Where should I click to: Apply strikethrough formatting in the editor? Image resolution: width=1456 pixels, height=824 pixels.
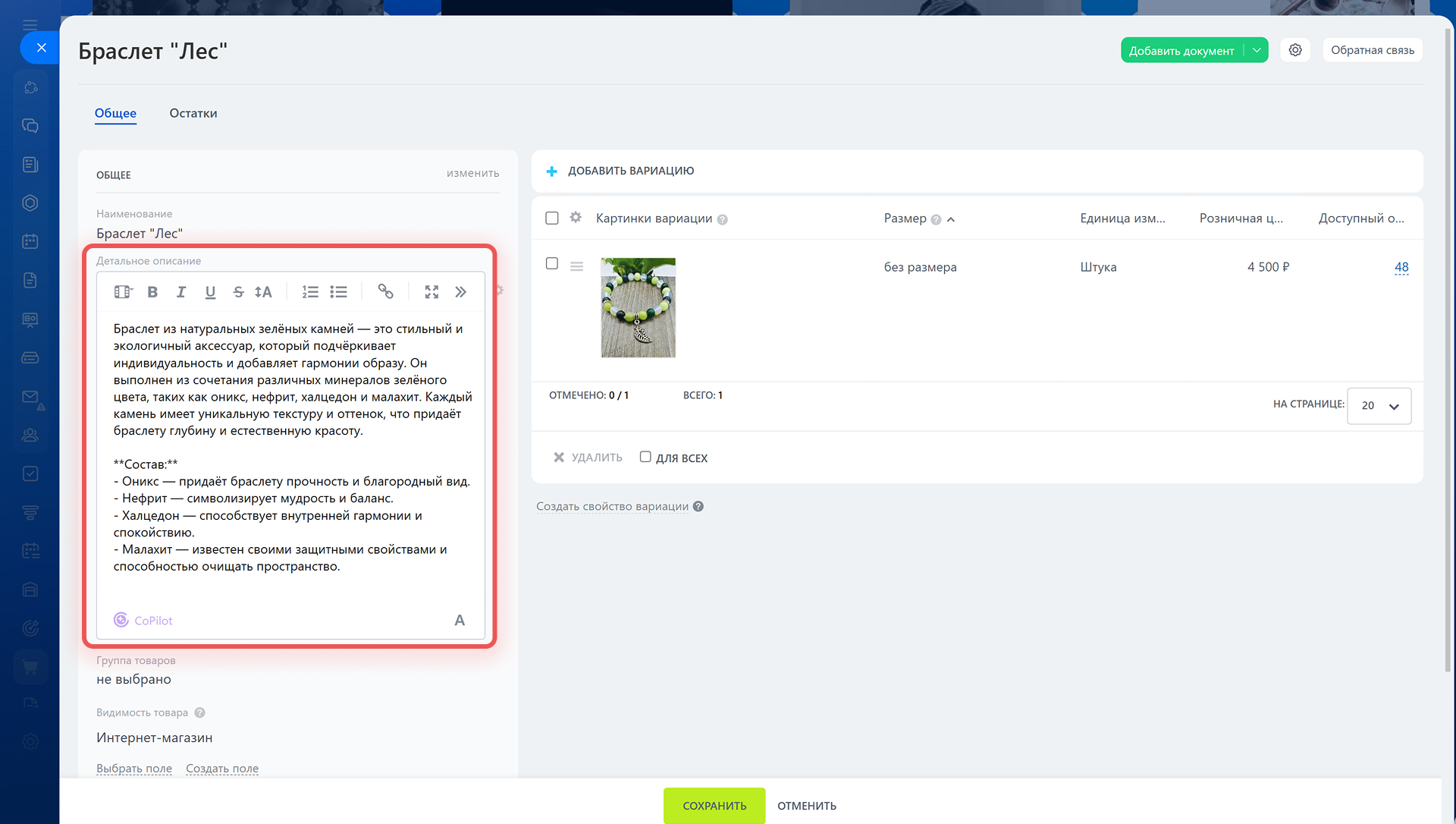point(238,292)
